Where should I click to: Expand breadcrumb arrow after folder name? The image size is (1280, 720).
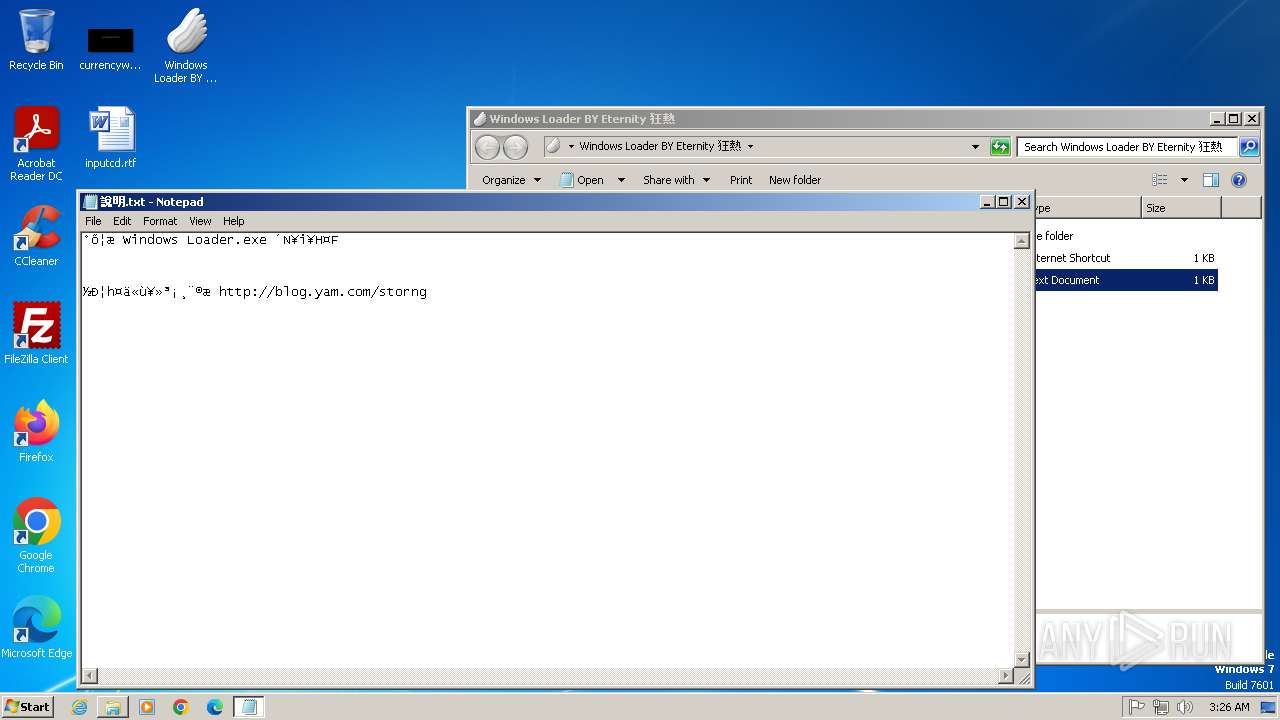tap(750, 146)
